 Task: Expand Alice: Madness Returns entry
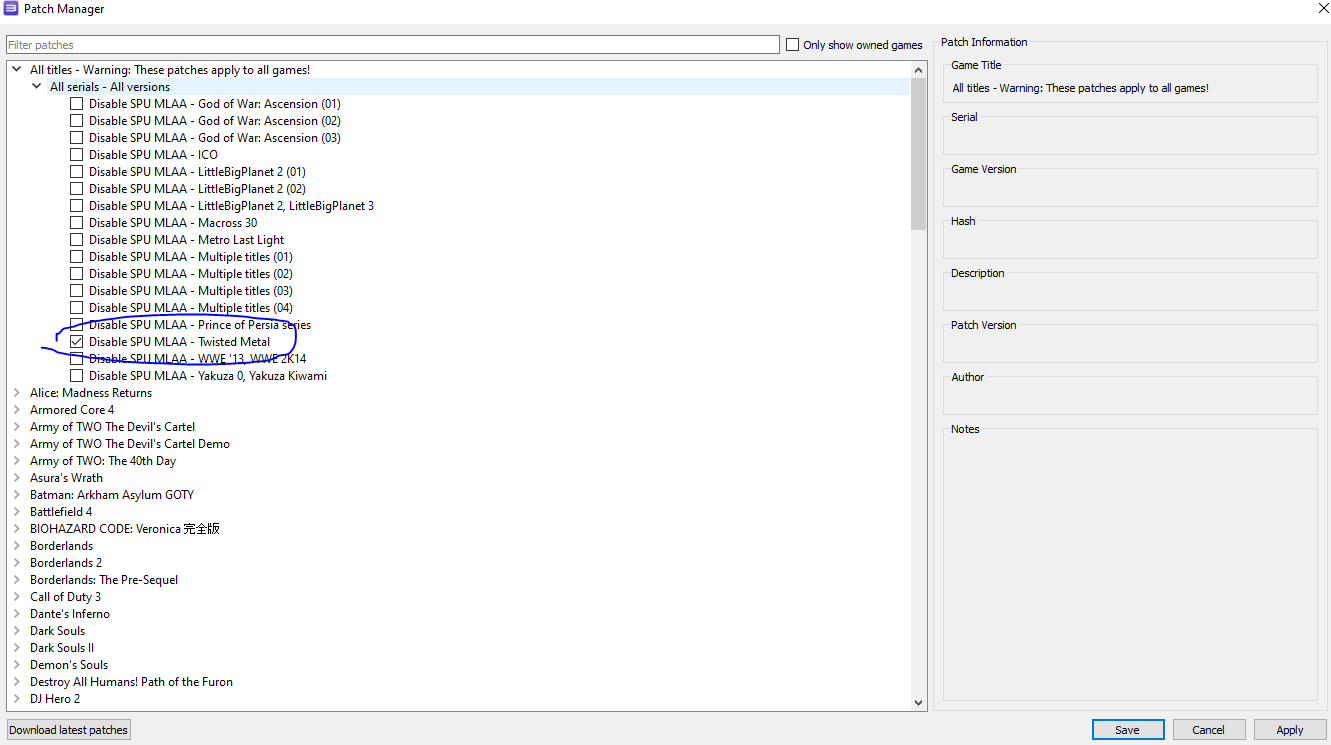pos(17,393)
